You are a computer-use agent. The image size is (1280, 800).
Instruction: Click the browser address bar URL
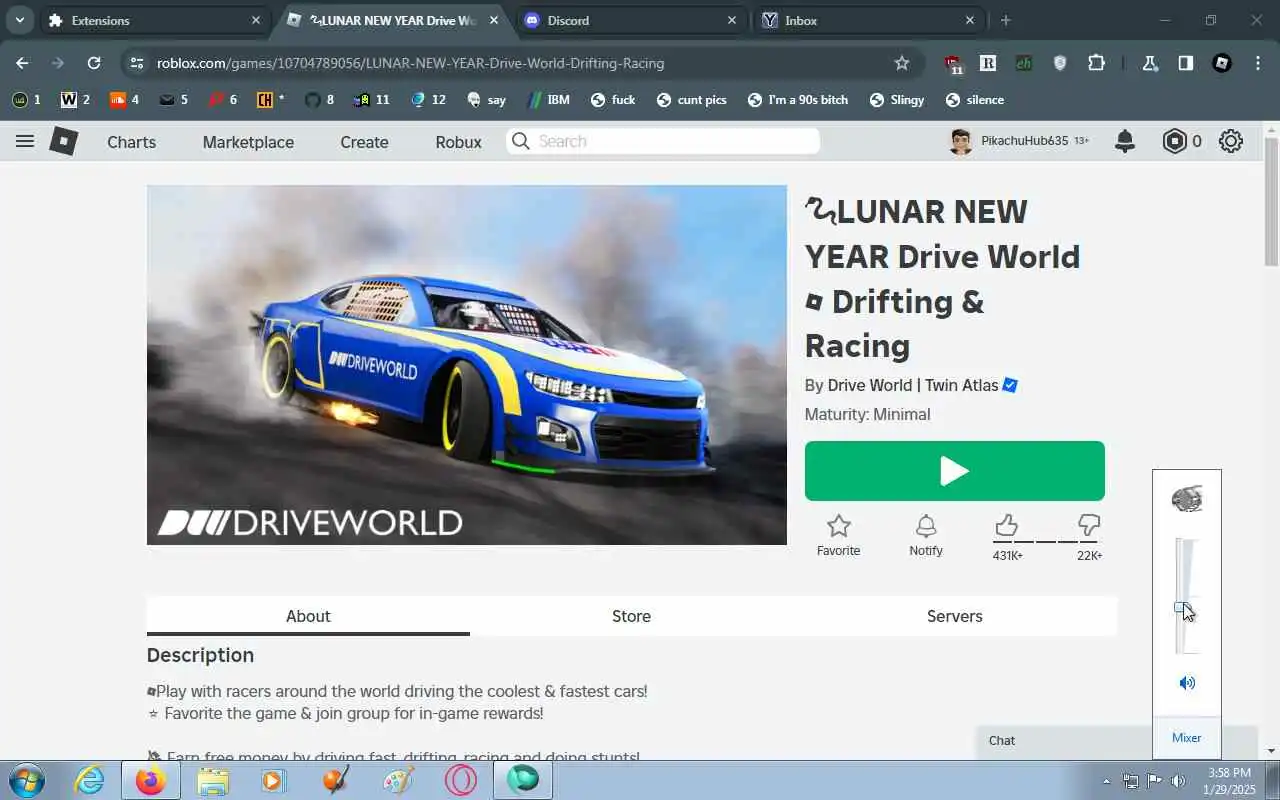[x=410, y=63]
